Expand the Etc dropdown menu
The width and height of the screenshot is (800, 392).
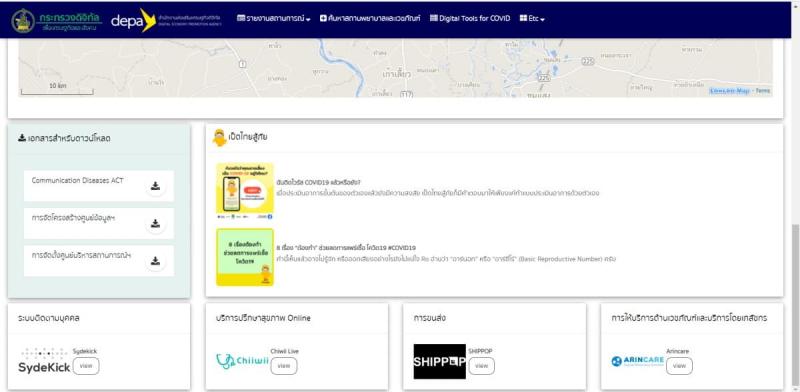[532, 18]
